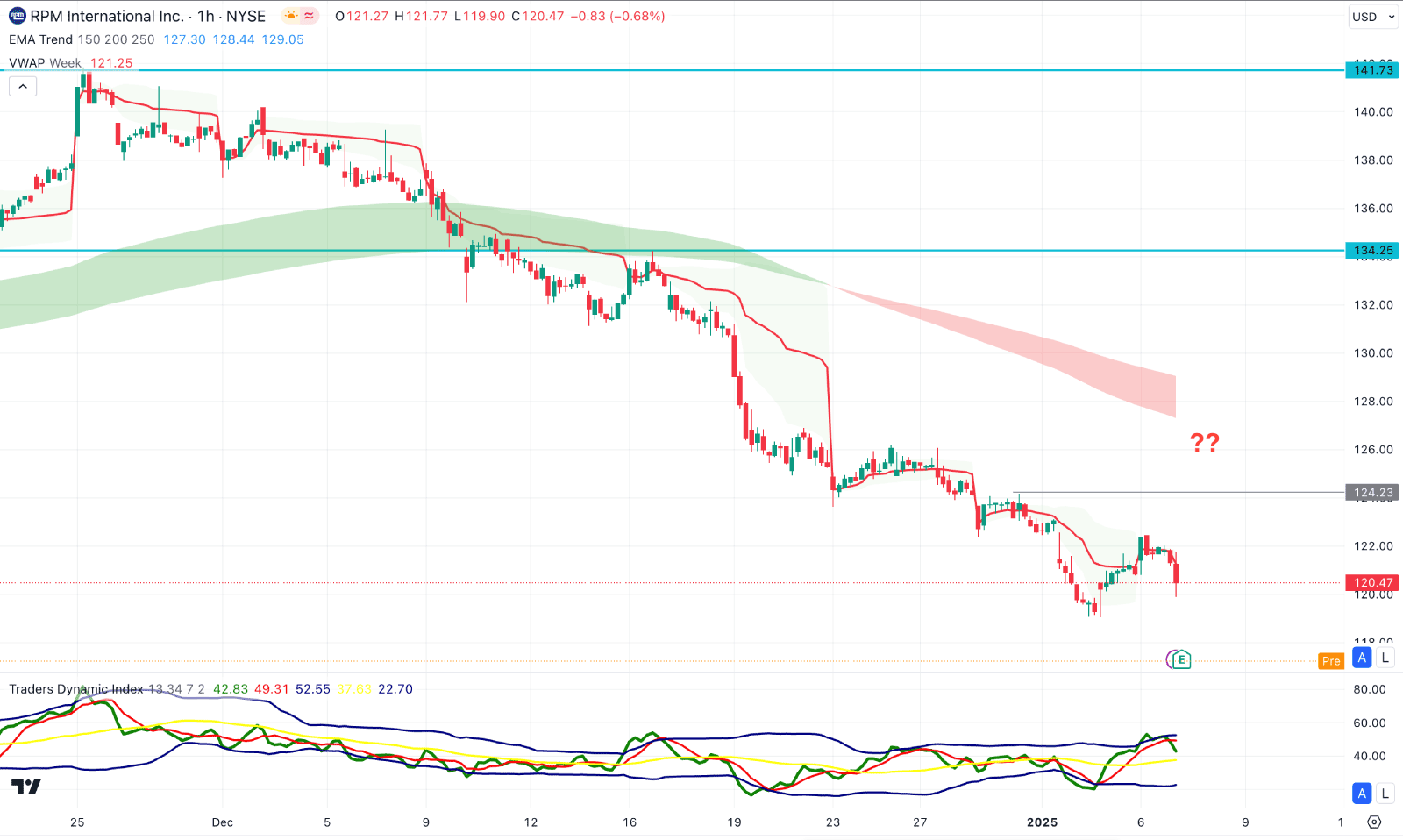1403x840 pixels.
Task: Click the 141.73 horizontal line price label
Action: tap(1373, 70)
